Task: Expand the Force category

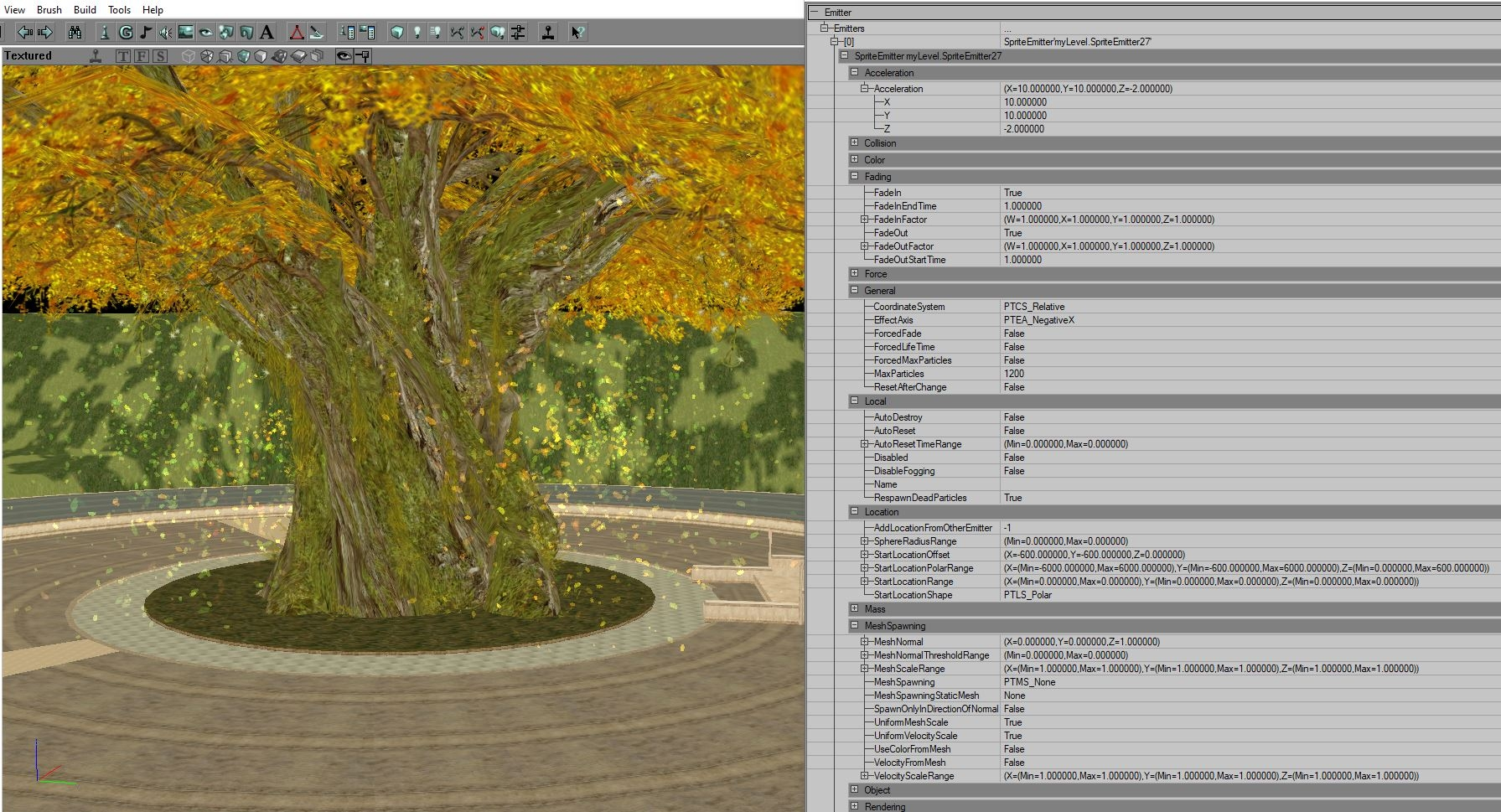Action: pyautogui.click(x=854, y=273)
